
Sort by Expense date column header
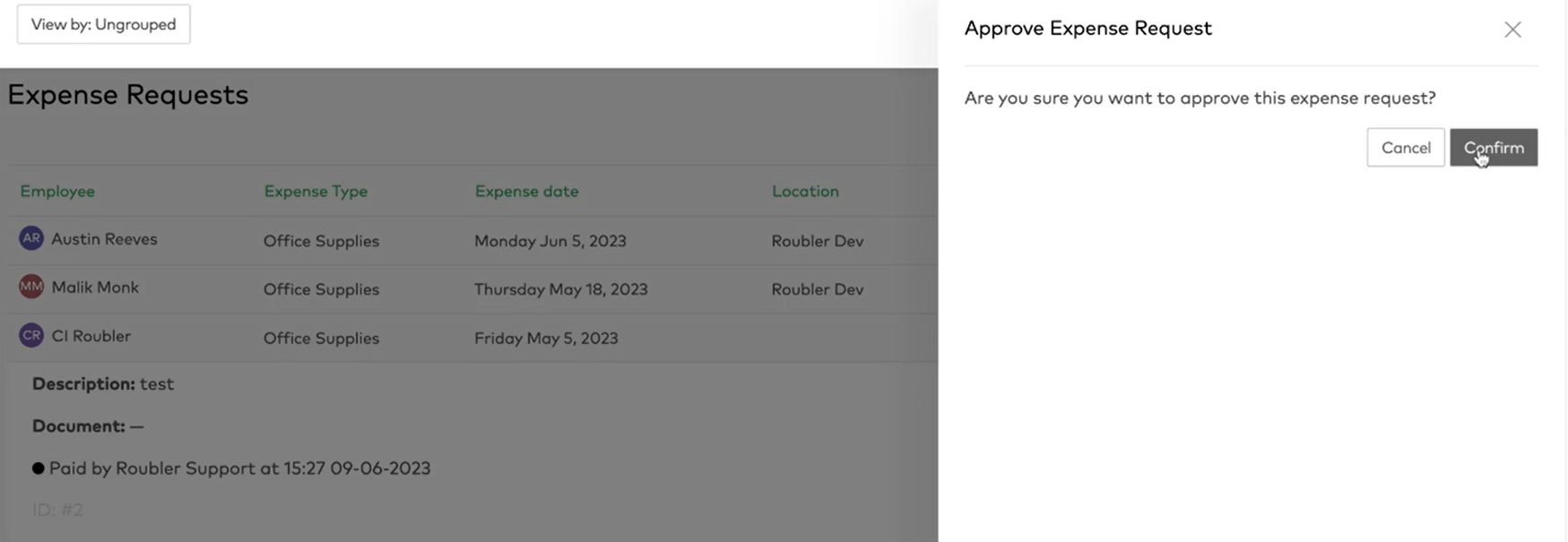tap(526, 191)
